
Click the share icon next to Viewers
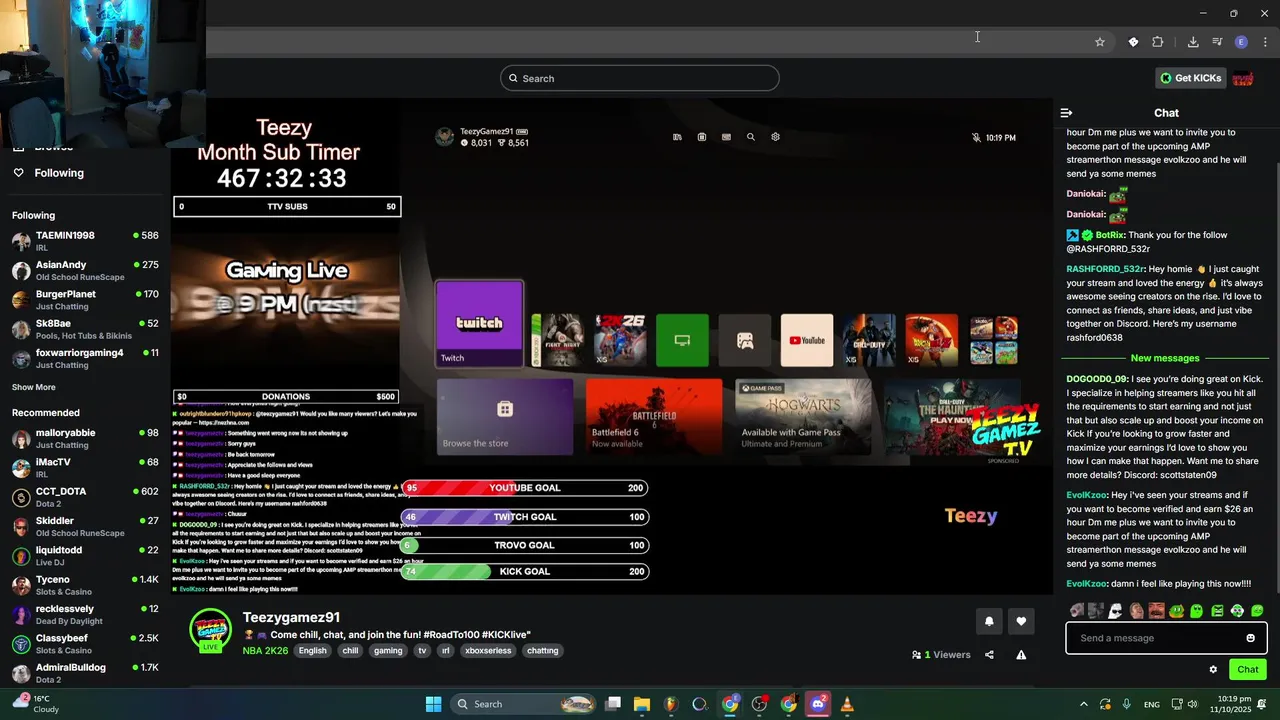(989, 655)
